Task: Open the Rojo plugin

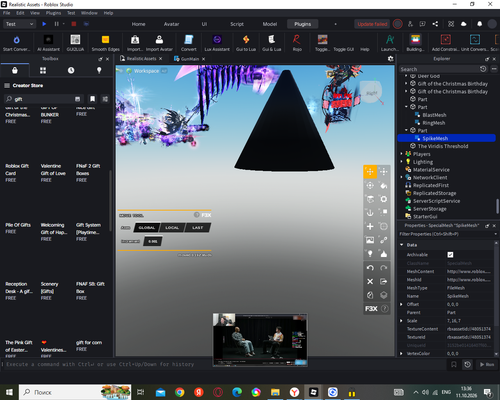Action: [297, 43]
